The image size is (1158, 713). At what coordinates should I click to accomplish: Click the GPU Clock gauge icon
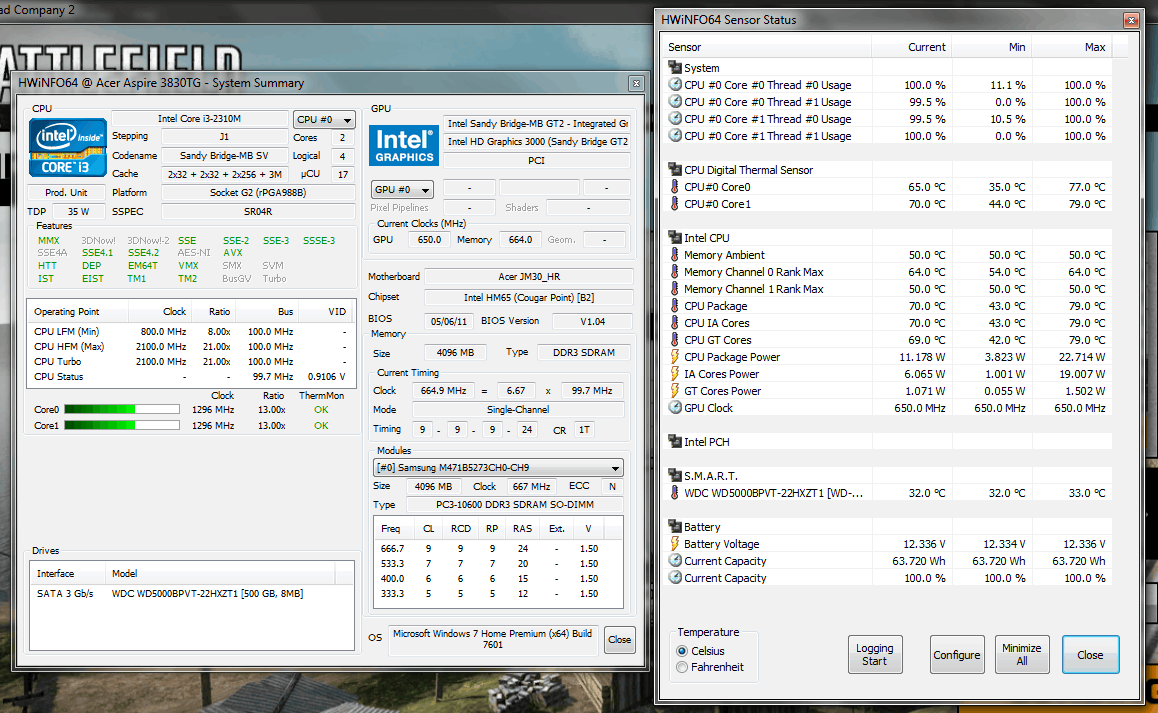[675, 408]
